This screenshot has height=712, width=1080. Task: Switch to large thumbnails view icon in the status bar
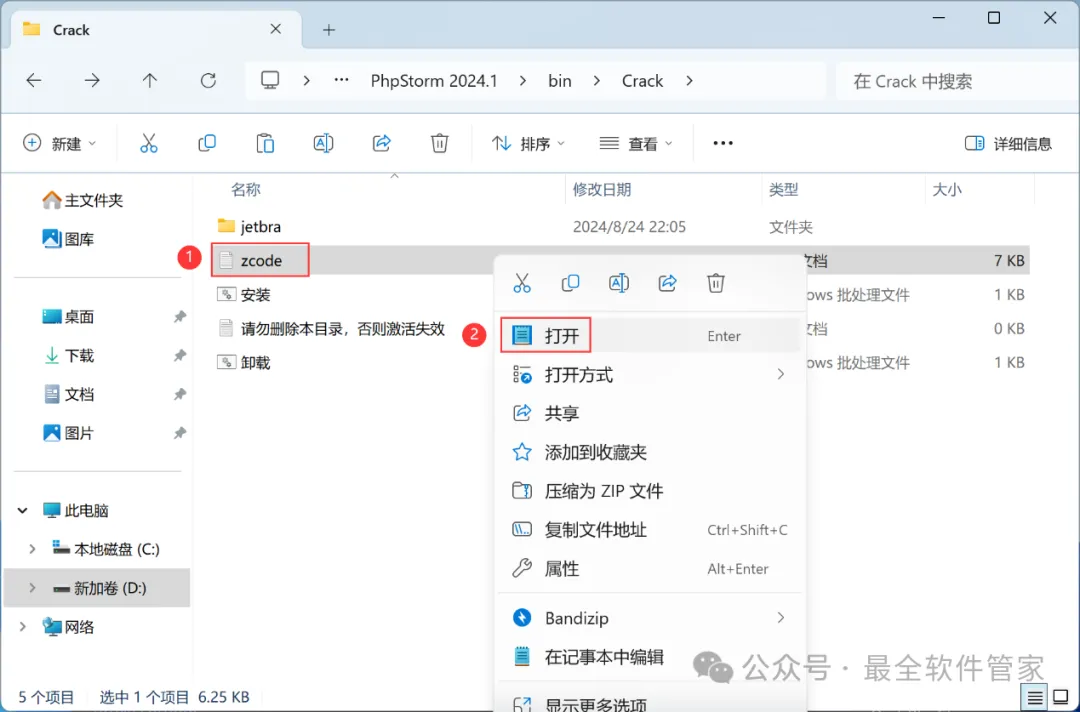tap(1061, 698)
